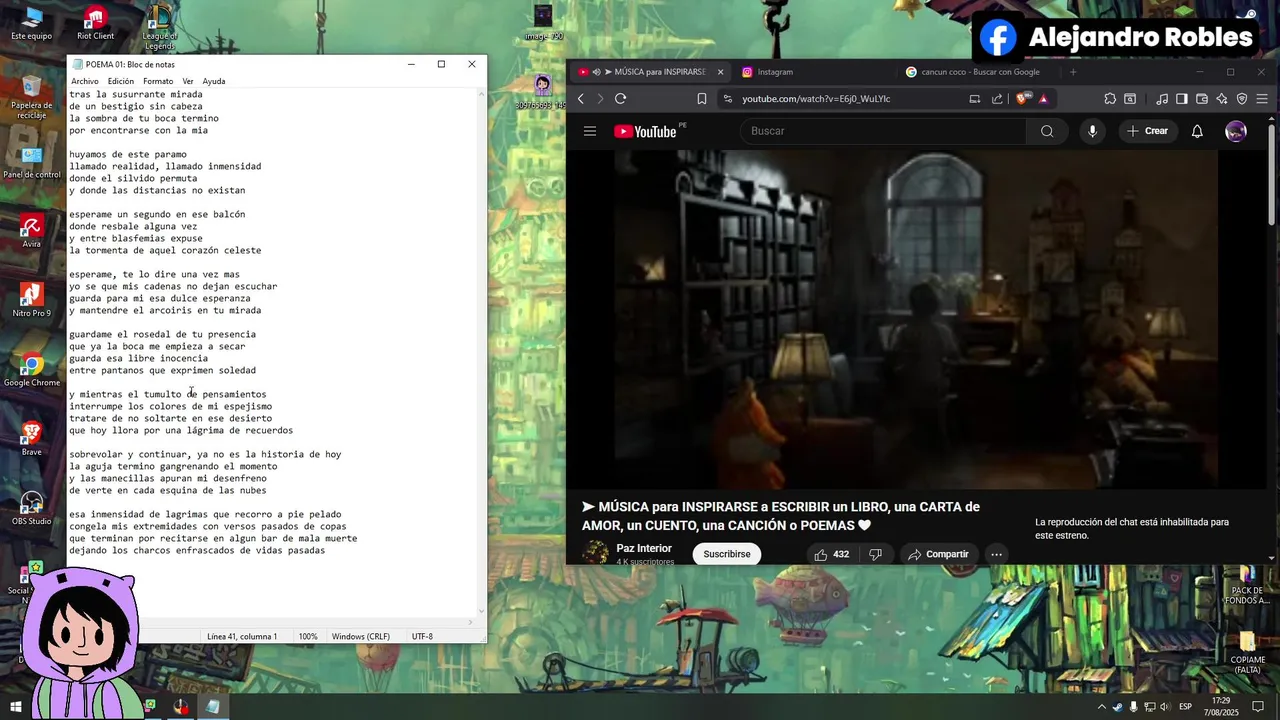Toggle the Brave sidebar panel
The width and height of the screenshot is (1280, 720).
tap(1182, 99)
